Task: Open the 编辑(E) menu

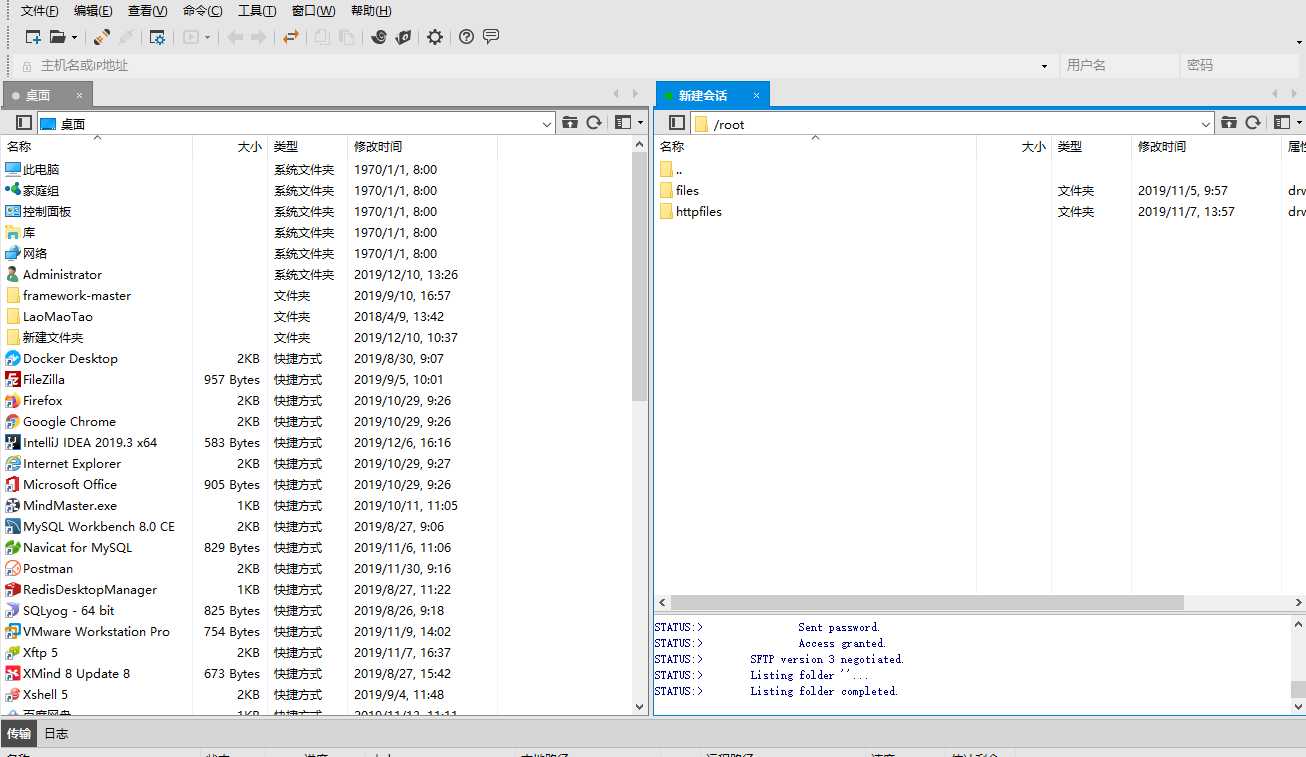Action: (x=93, y=11)
